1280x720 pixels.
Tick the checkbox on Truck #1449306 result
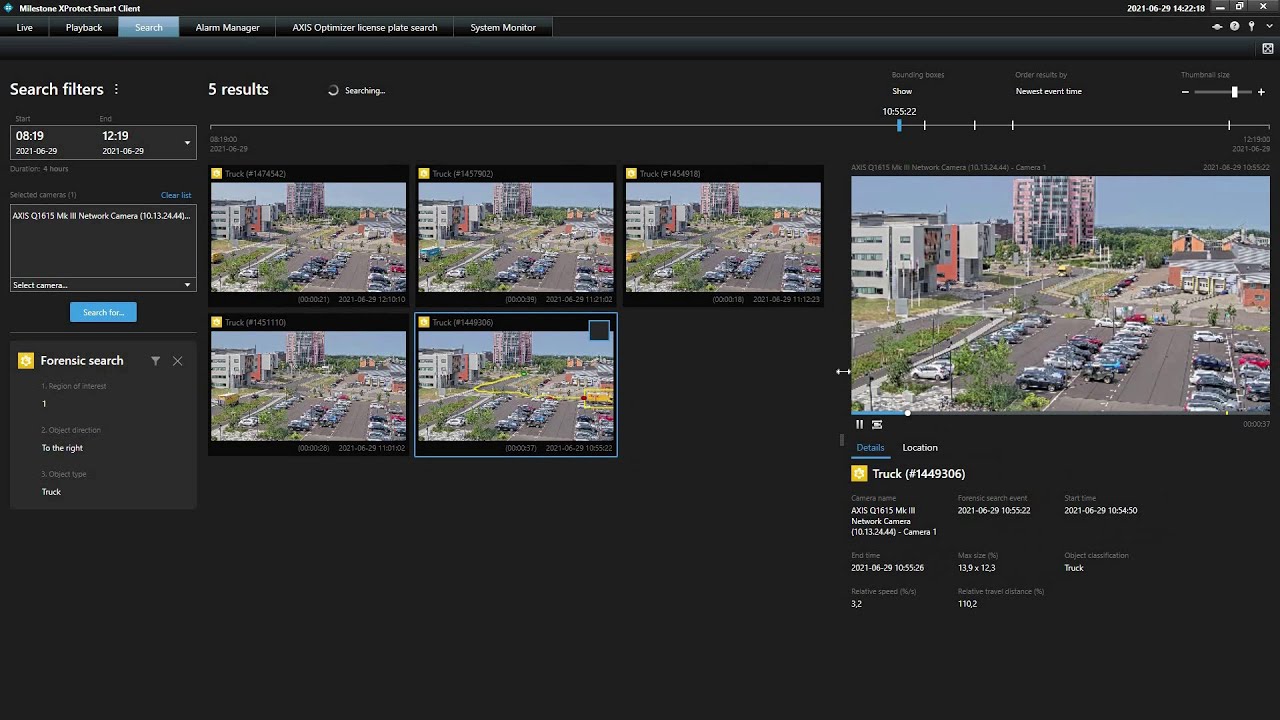click(x=599, y=331)
